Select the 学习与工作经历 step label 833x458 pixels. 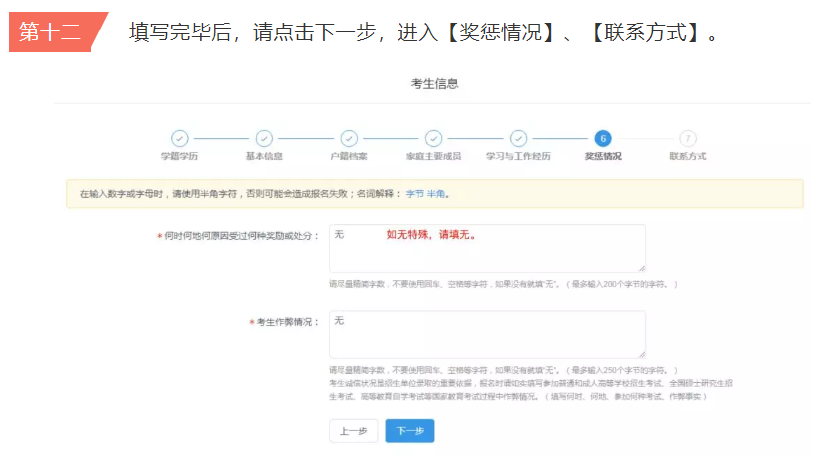point(518,157)
